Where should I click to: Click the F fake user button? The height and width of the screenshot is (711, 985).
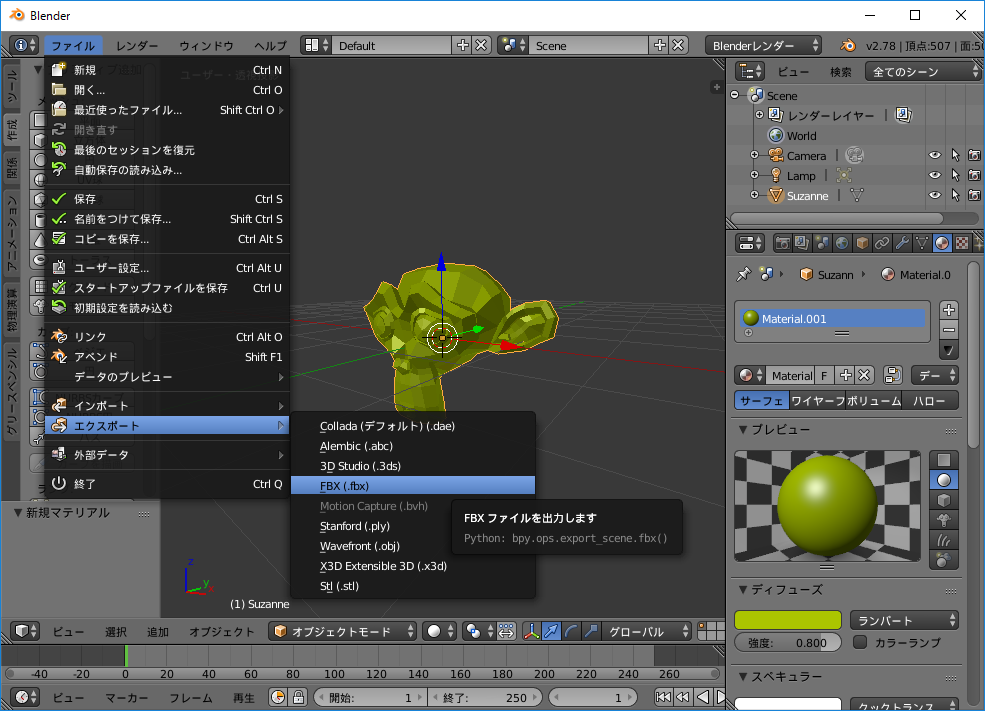(x=824, y=376)
